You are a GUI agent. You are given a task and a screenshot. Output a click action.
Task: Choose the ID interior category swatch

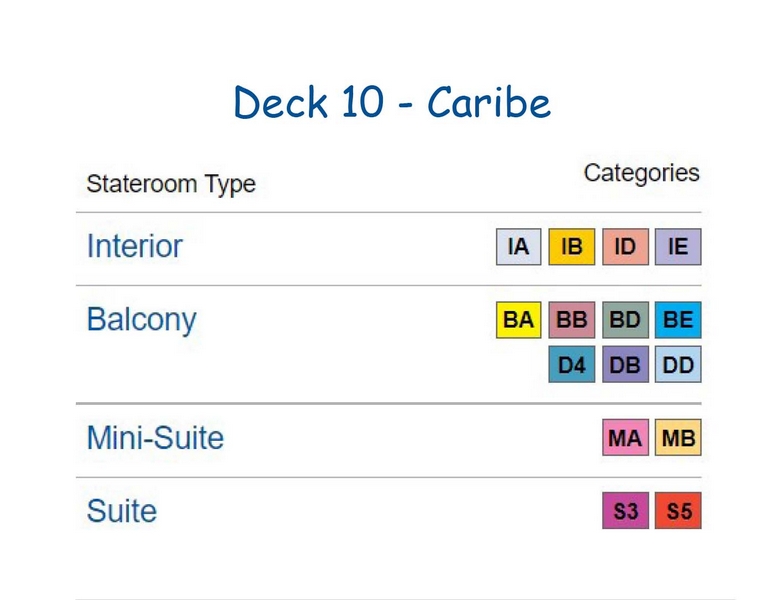625,247
